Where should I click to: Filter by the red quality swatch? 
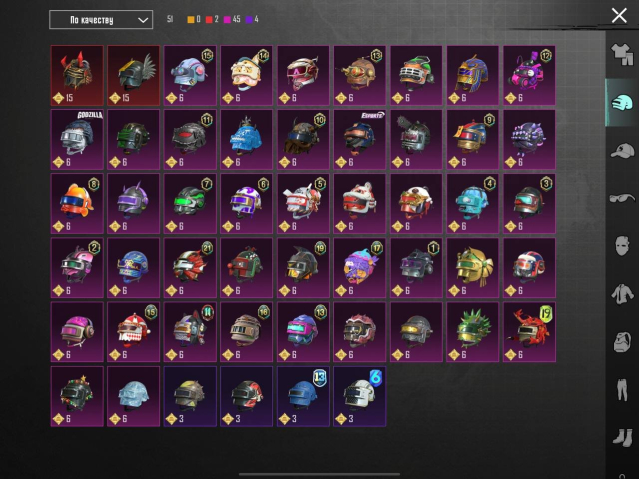click(x=209, y=20)
